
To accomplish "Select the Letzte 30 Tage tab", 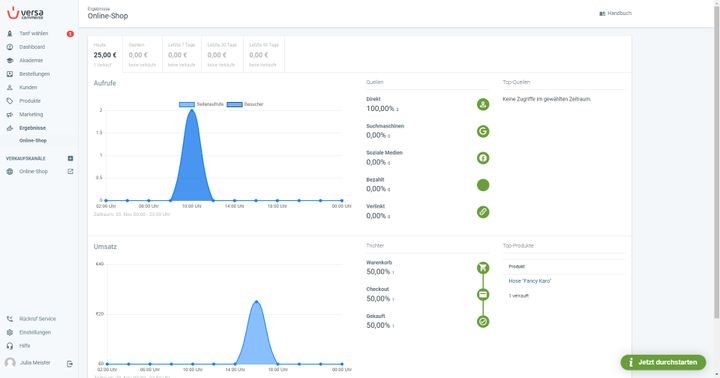I will [x=222, y=55].
